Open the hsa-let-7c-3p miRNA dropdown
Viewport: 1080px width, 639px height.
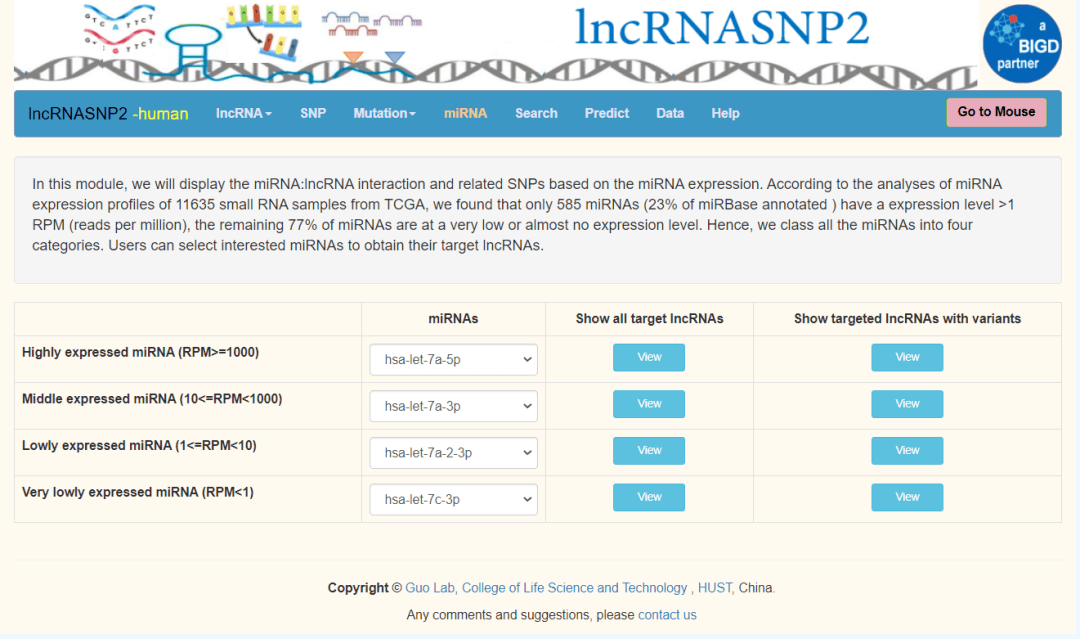coord(453,499)
